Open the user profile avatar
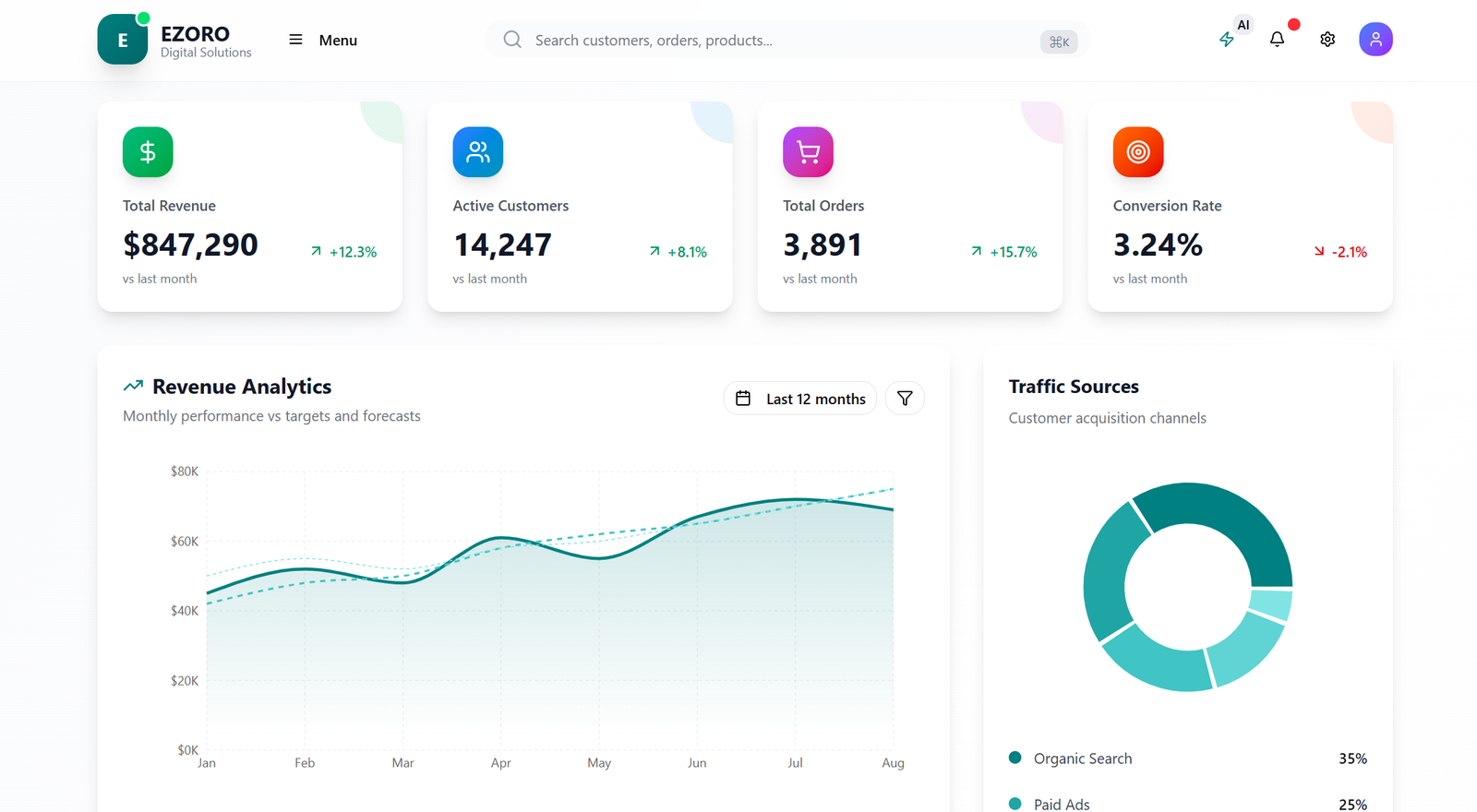1477x812 pixels. 1375,40
